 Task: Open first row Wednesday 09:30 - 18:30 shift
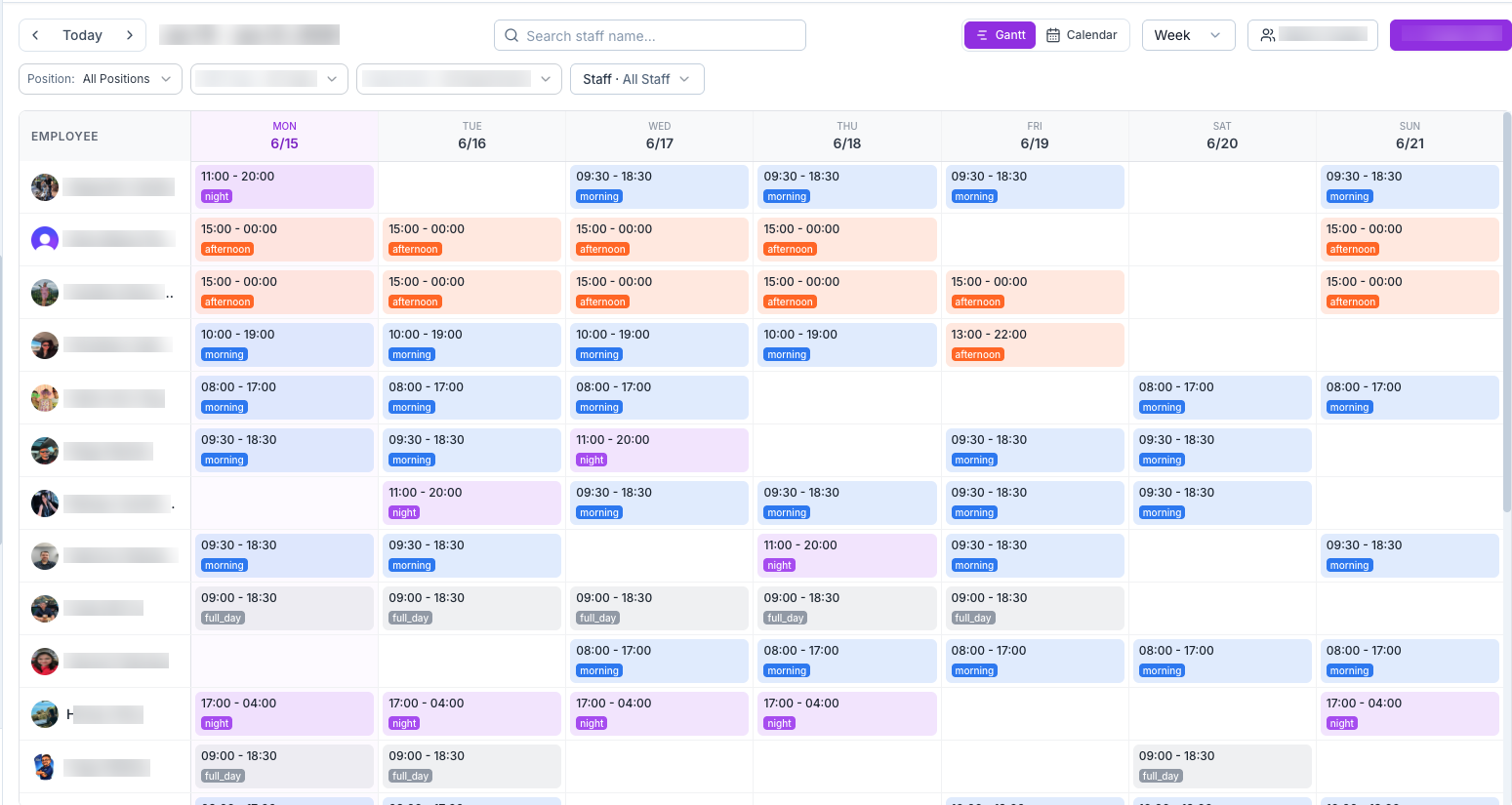coord(659,186)
